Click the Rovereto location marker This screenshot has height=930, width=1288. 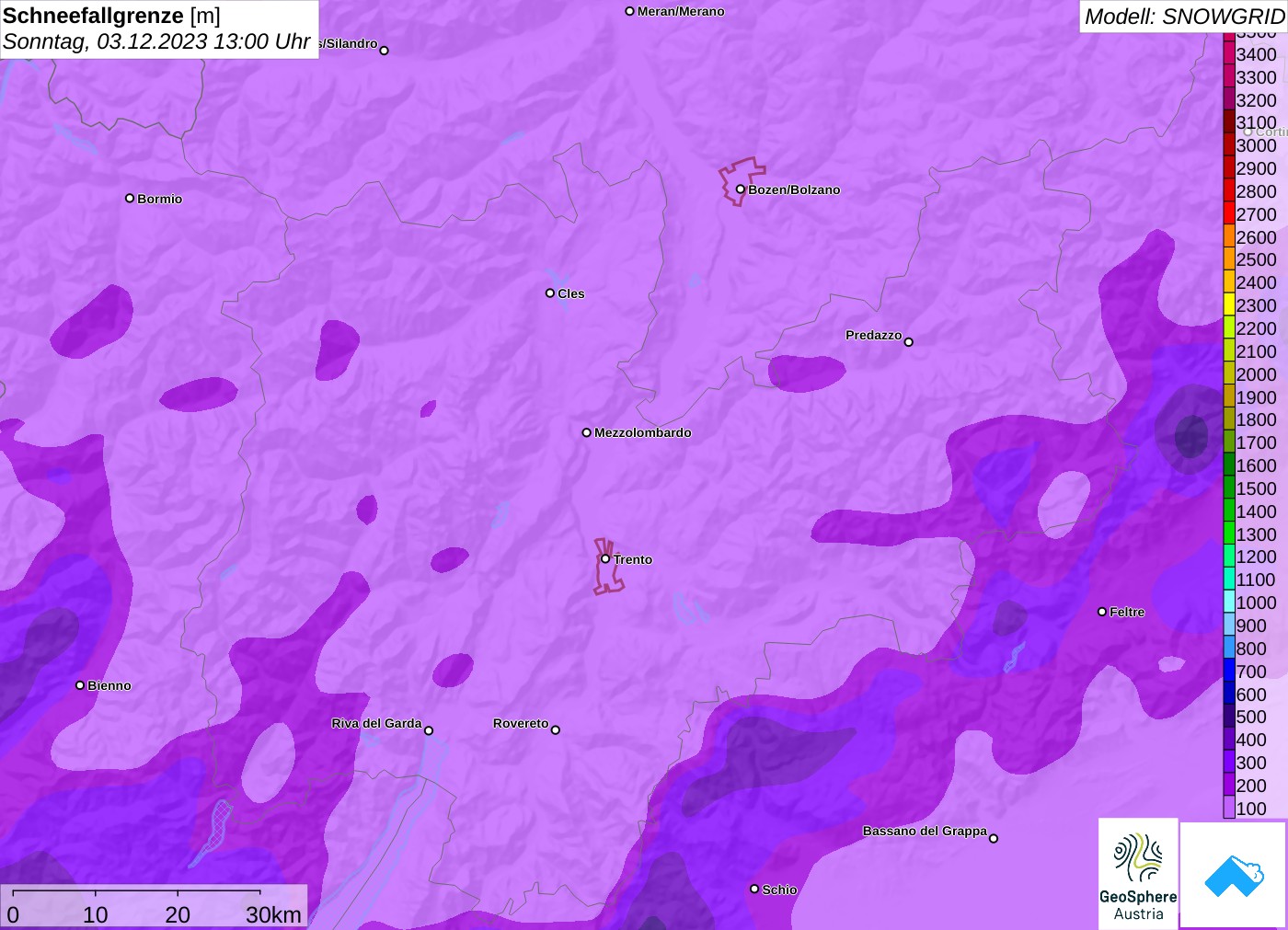coord(556,730)
